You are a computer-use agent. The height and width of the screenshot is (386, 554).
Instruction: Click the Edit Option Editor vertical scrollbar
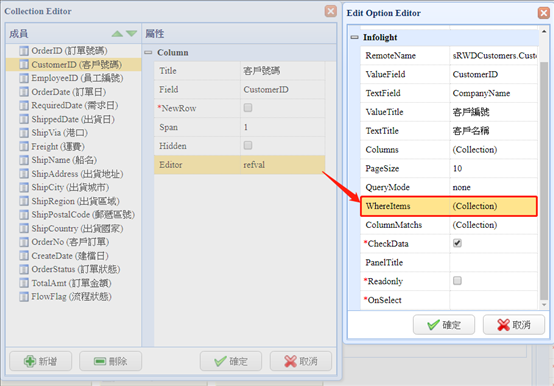tap(544, 168)
